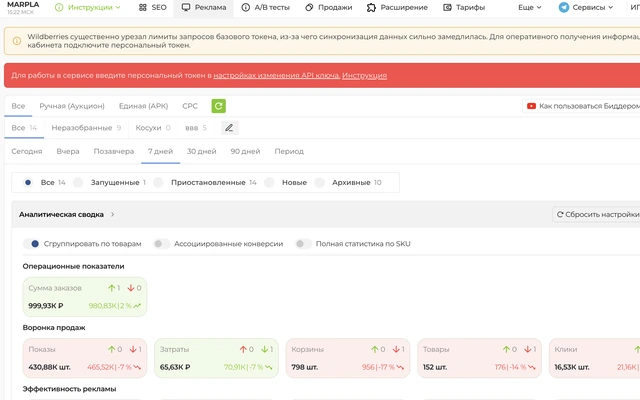Viewport: 640px width, 400px height.
Task: Select the 30 дней period tab
Action: click(201, 151)
